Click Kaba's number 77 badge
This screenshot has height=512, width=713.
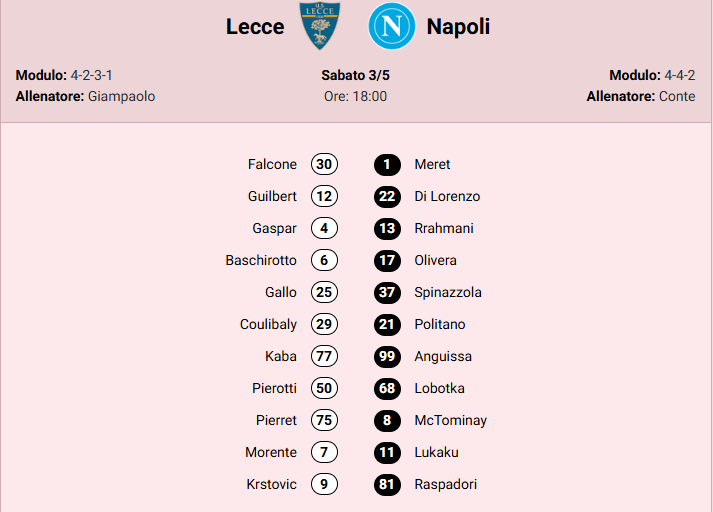(x=324, y=356)
